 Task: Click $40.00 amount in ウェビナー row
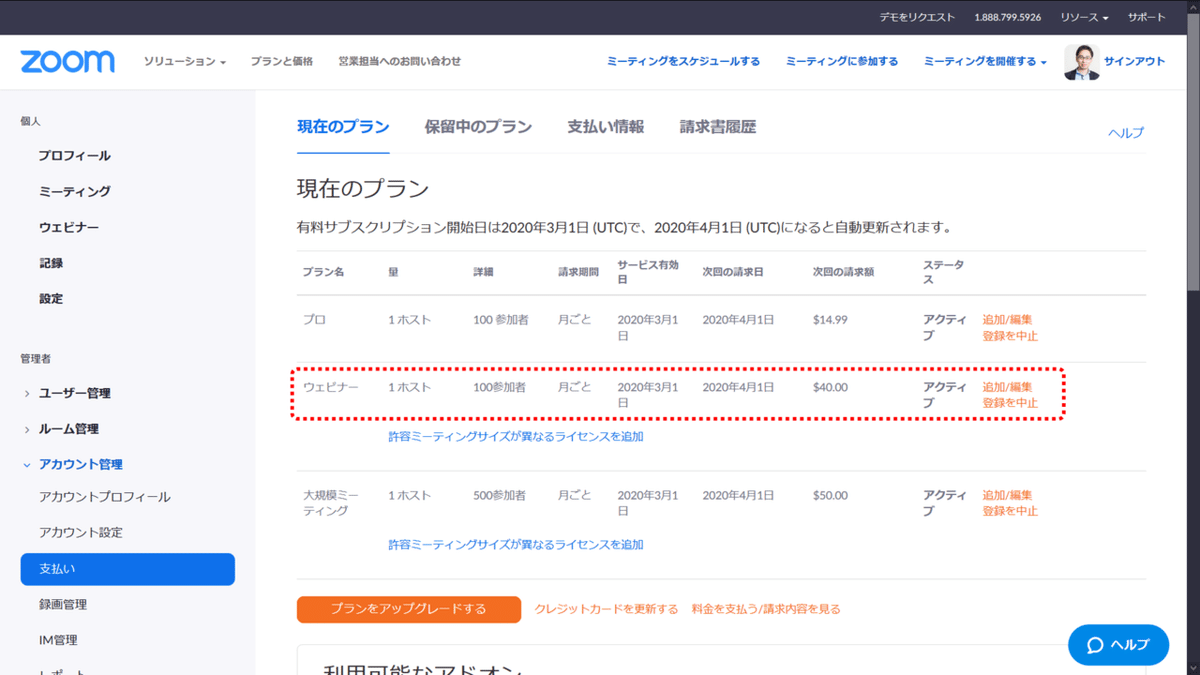[830, 387]
